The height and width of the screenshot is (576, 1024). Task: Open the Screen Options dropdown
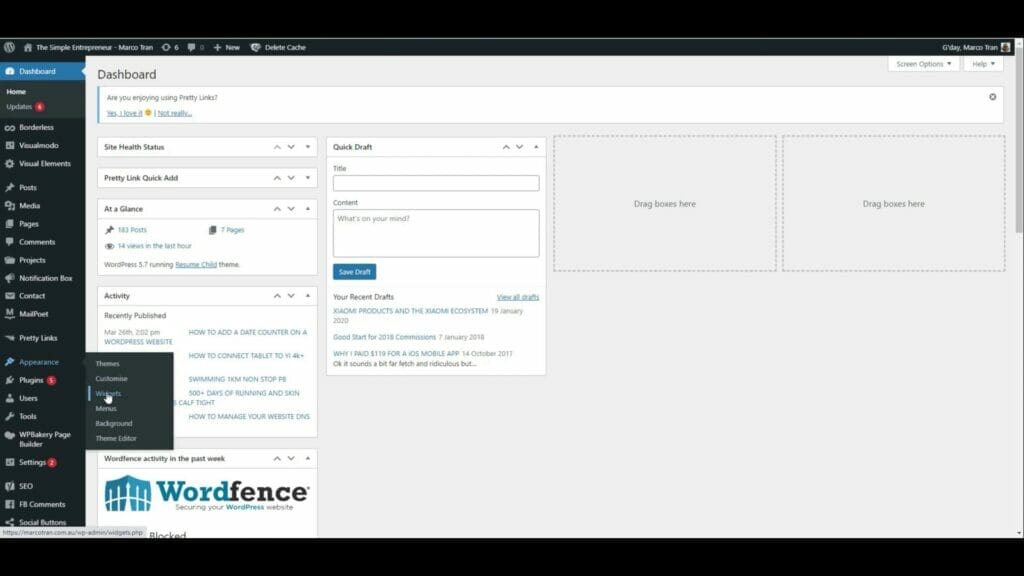[920, 63]
